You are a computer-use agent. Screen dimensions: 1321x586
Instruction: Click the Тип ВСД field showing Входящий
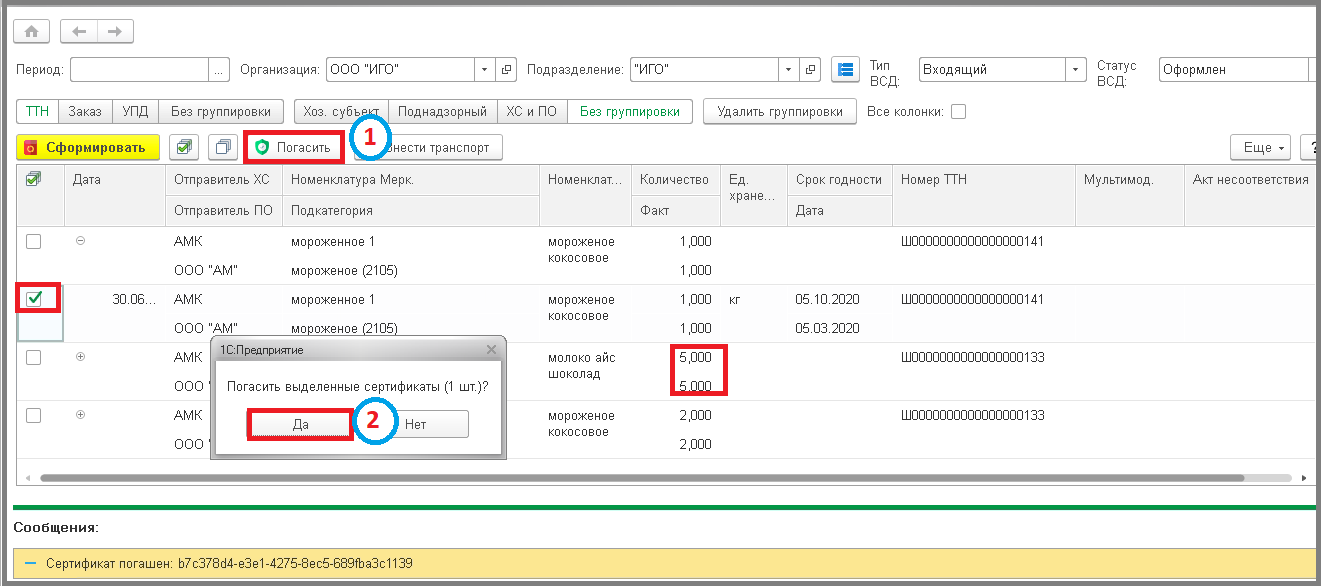click(993, 69)
